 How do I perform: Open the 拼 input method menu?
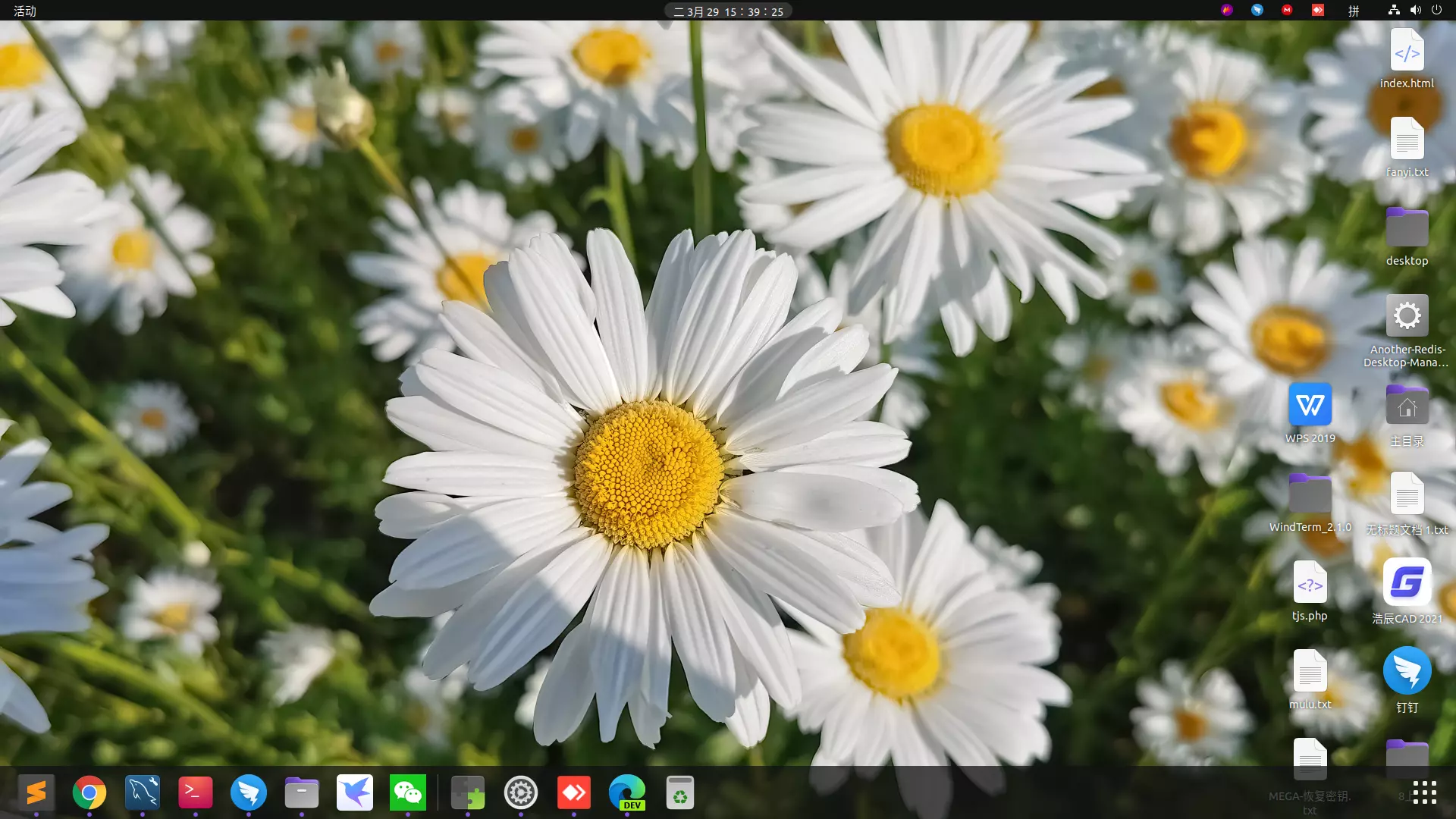pyautogui.click(x=1354, y=11)
